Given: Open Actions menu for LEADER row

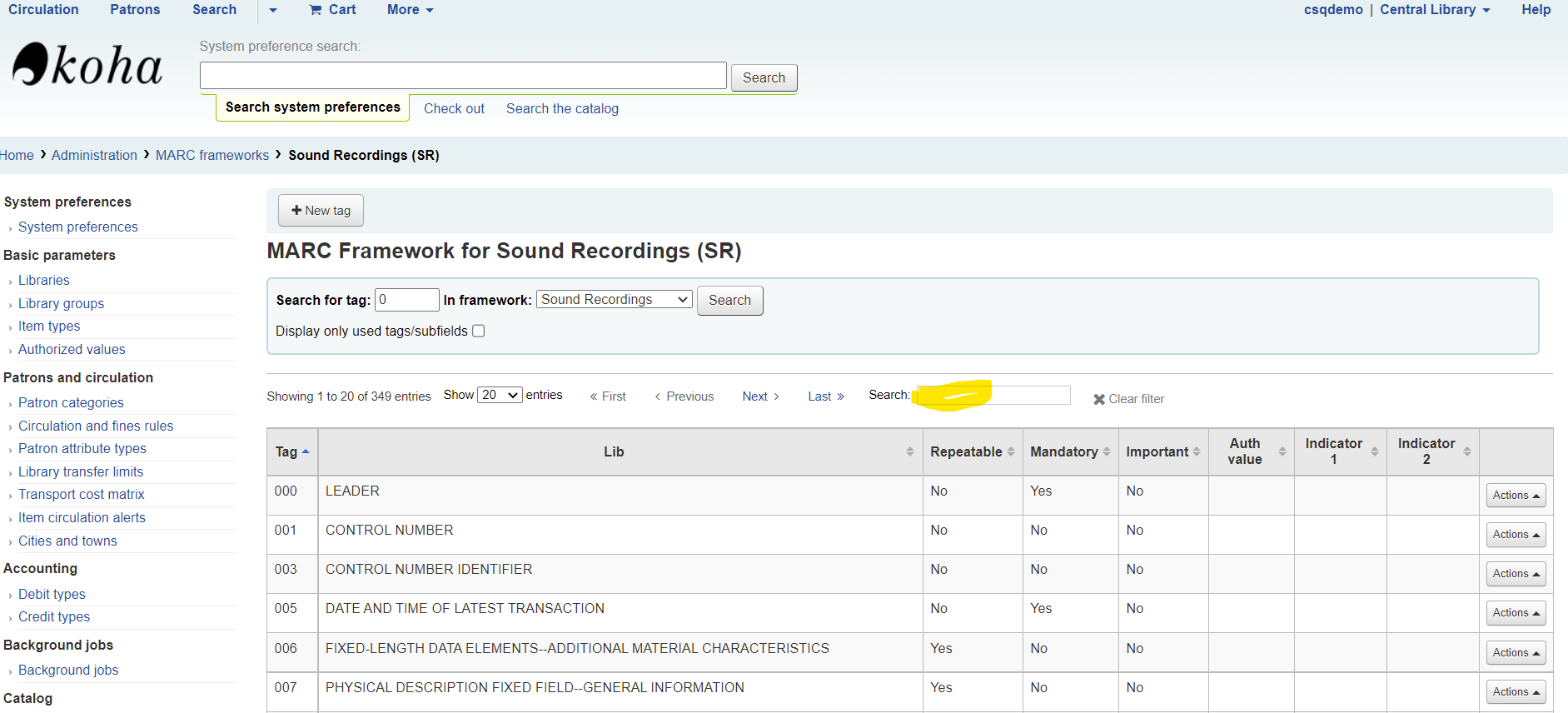Looking at the screenshot, I should [1516, 496].
